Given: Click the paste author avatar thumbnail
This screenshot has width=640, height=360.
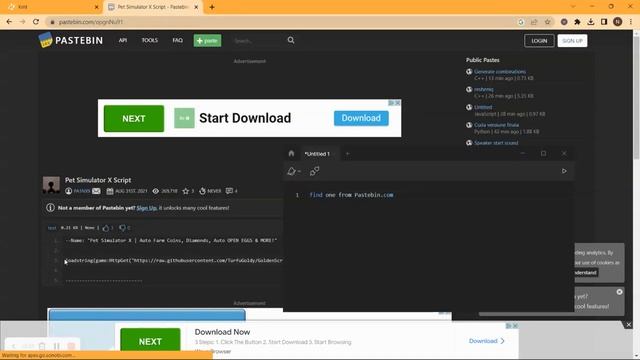Looking at the screenshot, I should pos(51,185).
